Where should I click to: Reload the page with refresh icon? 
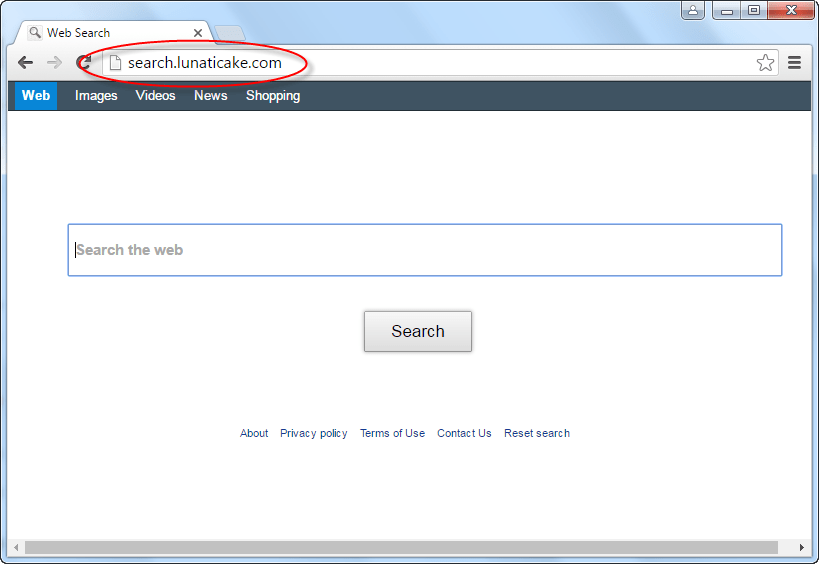point(84,63)
